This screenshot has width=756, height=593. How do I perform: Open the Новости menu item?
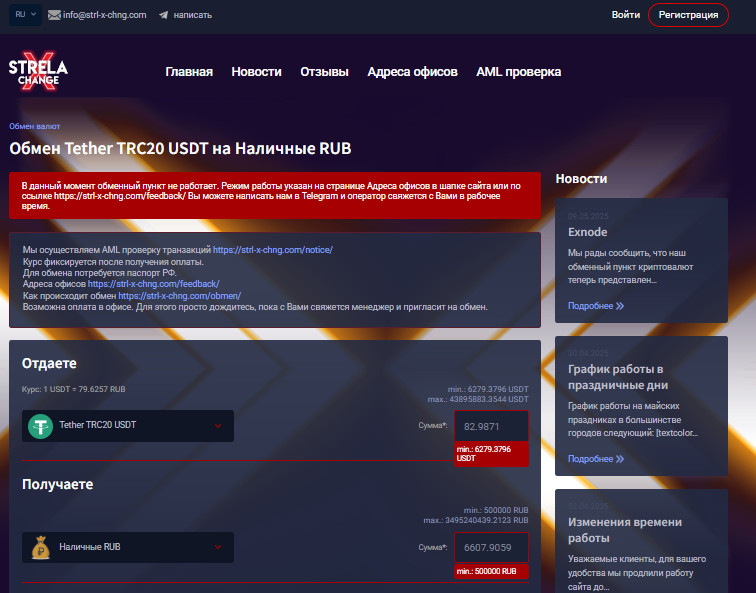pos(256,72)
